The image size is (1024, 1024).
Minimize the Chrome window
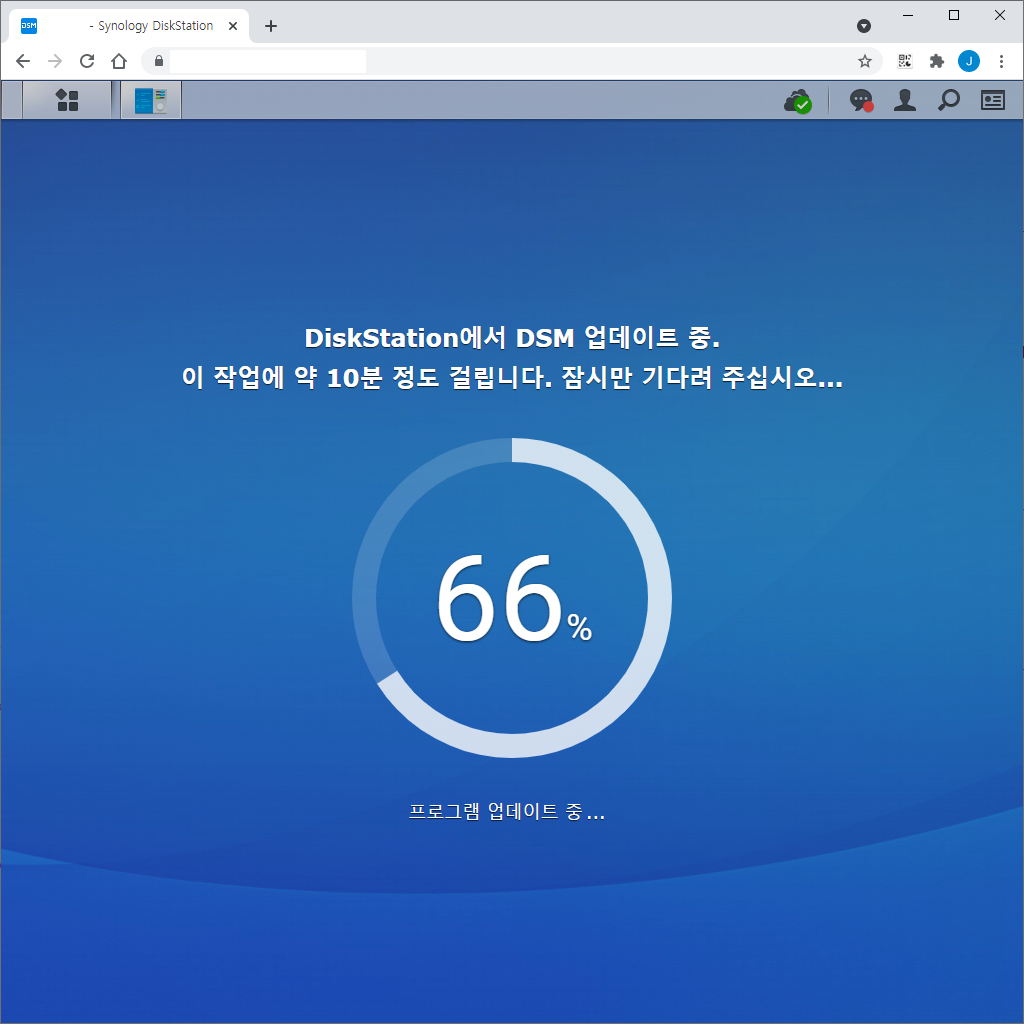click(908, 15)
